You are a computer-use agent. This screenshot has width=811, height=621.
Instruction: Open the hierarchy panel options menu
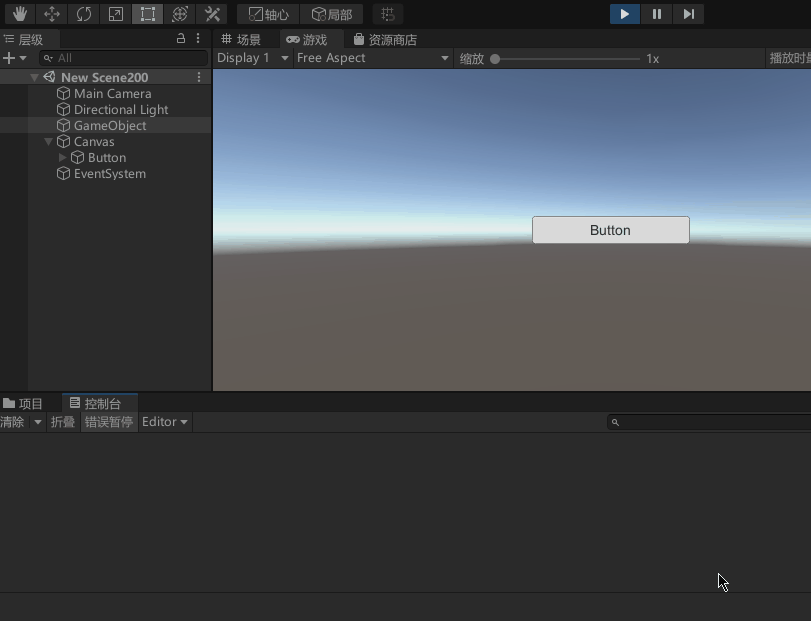198,38
